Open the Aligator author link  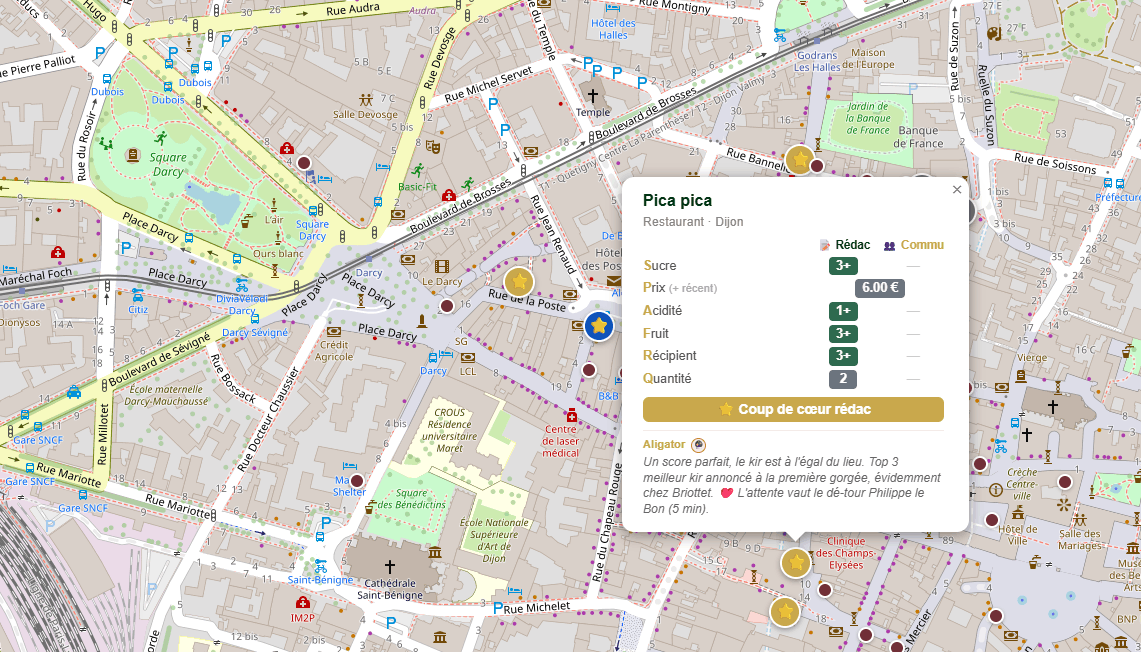pos(664,445)
